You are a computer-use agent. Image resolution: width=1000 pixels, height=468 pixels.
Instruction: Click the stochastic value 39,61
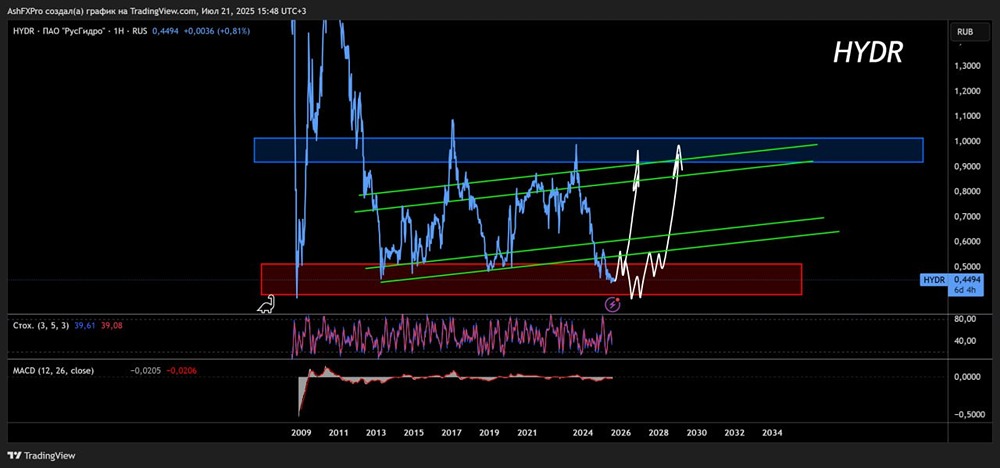point(87,325)
